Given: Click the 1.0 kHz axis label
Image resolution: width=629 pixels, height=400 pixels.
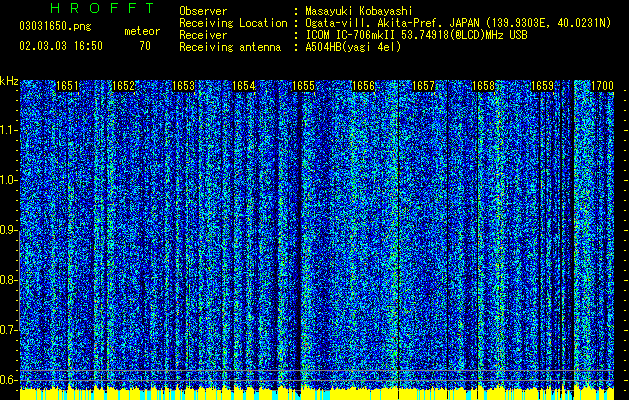Looking at the screenshot, I should click(9, 181).
